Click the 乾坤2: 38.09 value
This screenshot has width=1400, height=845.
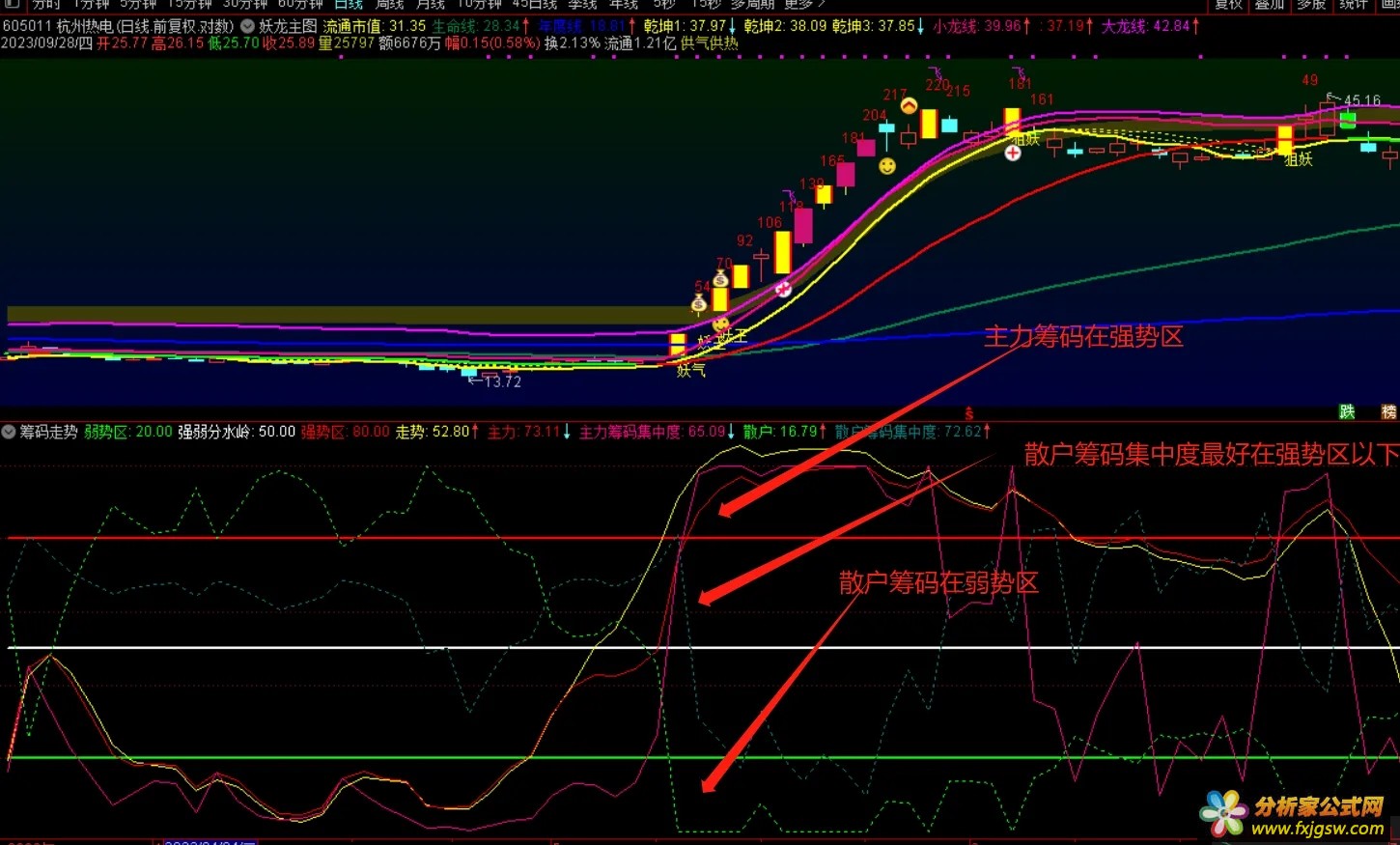(785, 26)
